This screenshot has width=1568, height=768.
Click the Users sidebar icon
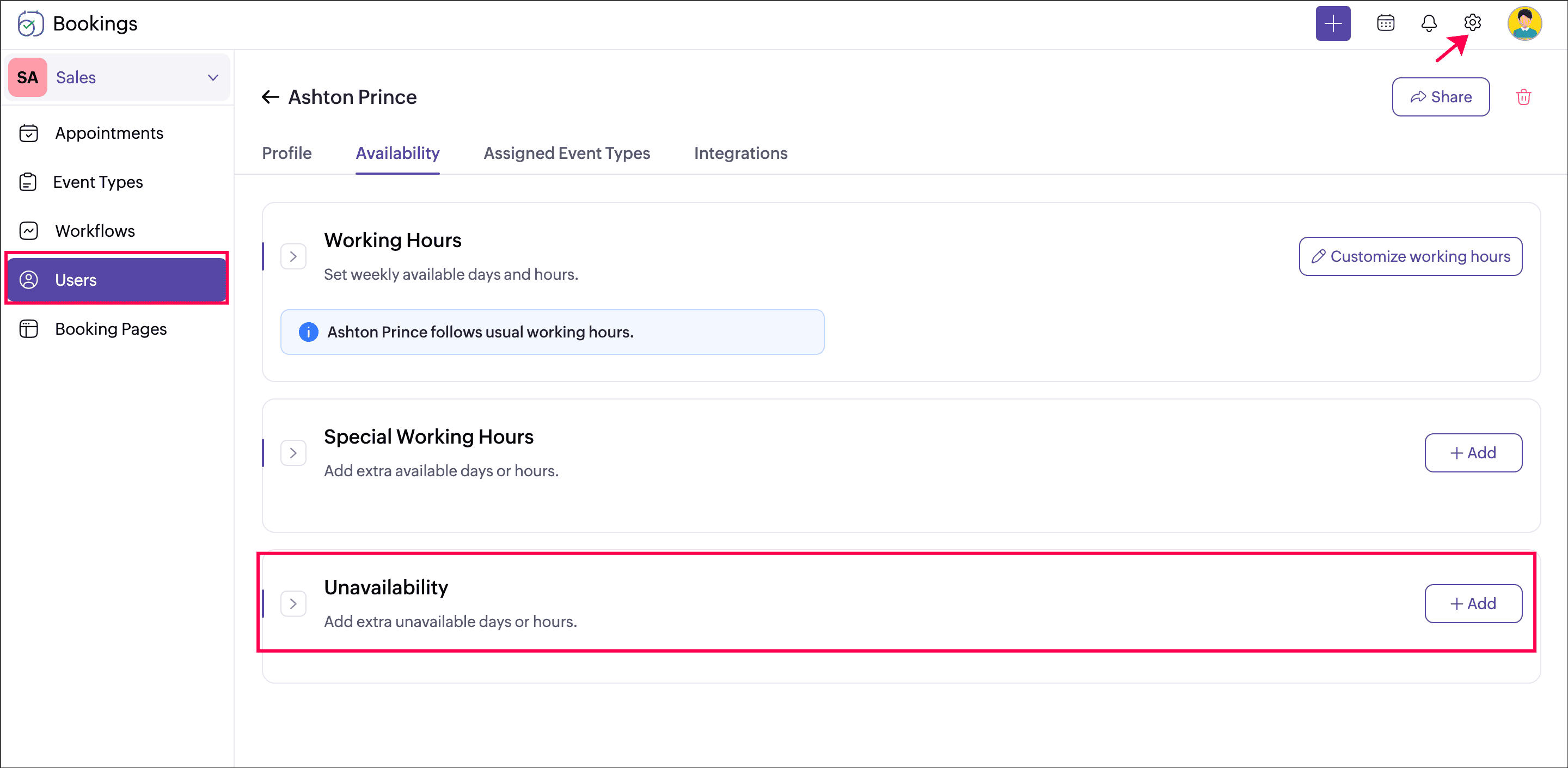[x=29, y=279]
